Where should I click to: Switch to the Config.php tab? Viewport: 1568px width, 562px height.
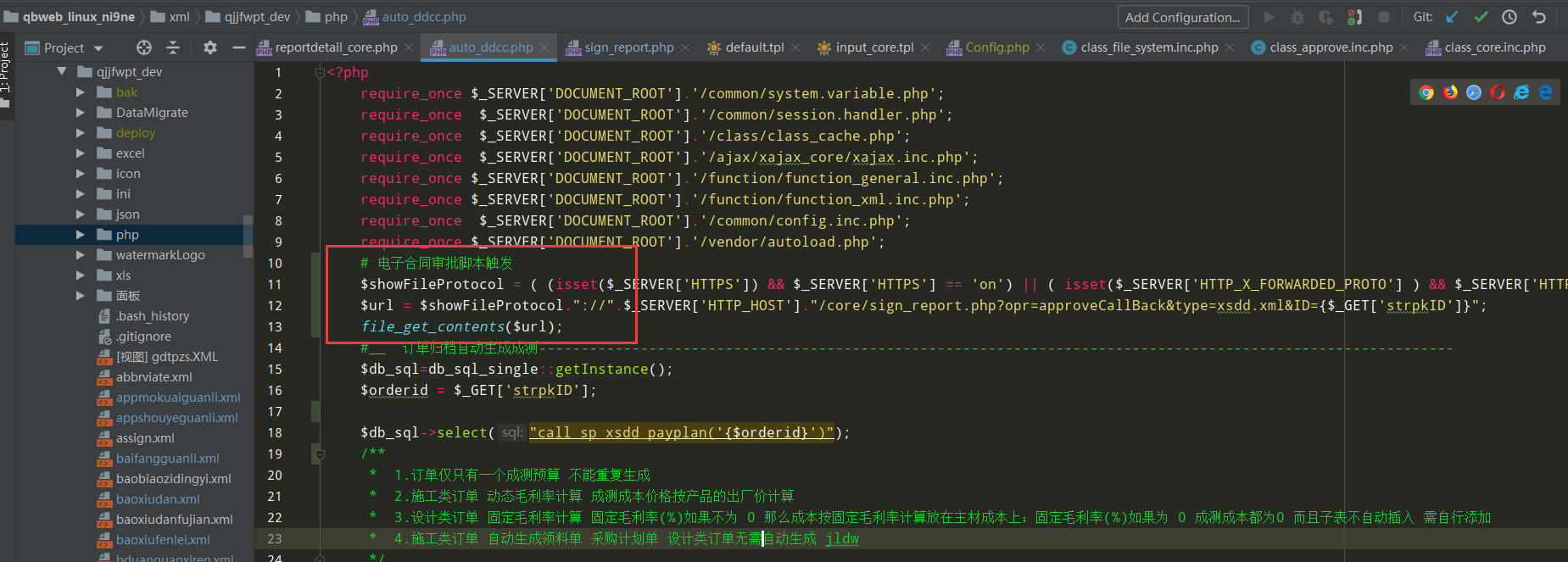(x=996, y=47)
